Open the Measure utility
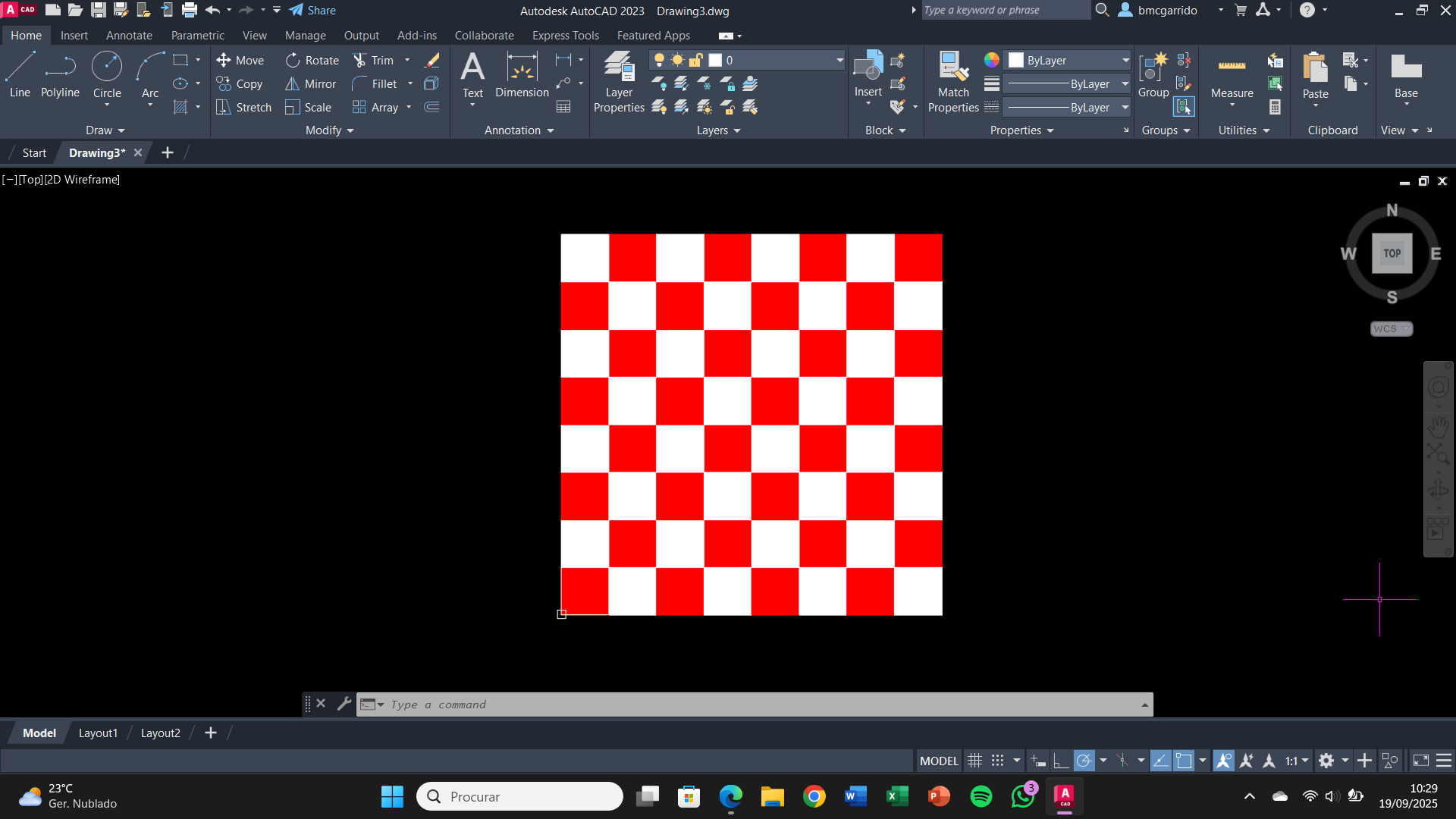 tap(1232, 76)
